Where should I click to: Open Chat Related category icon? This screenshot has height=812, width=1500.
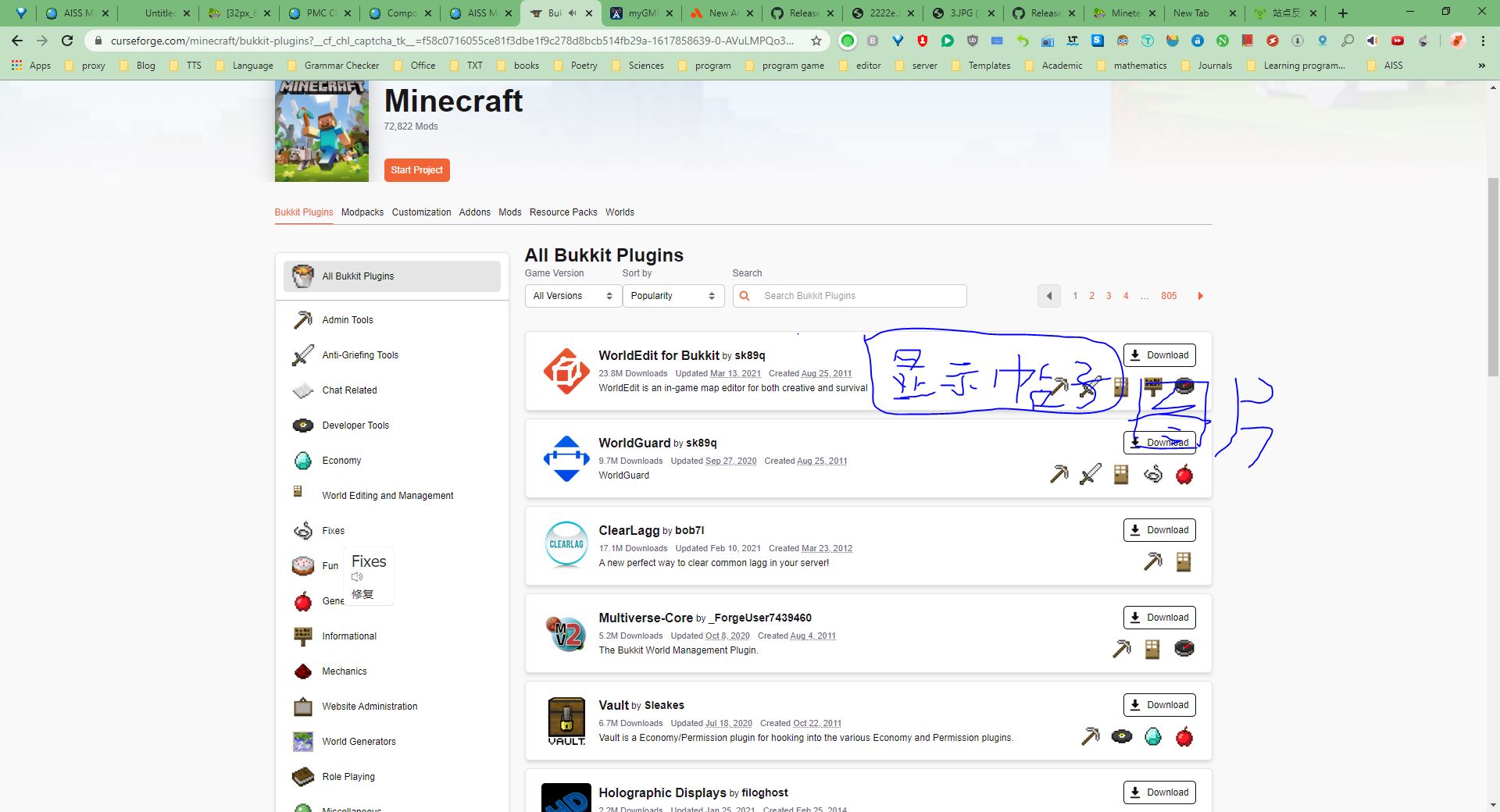click(x=302, y=390)
